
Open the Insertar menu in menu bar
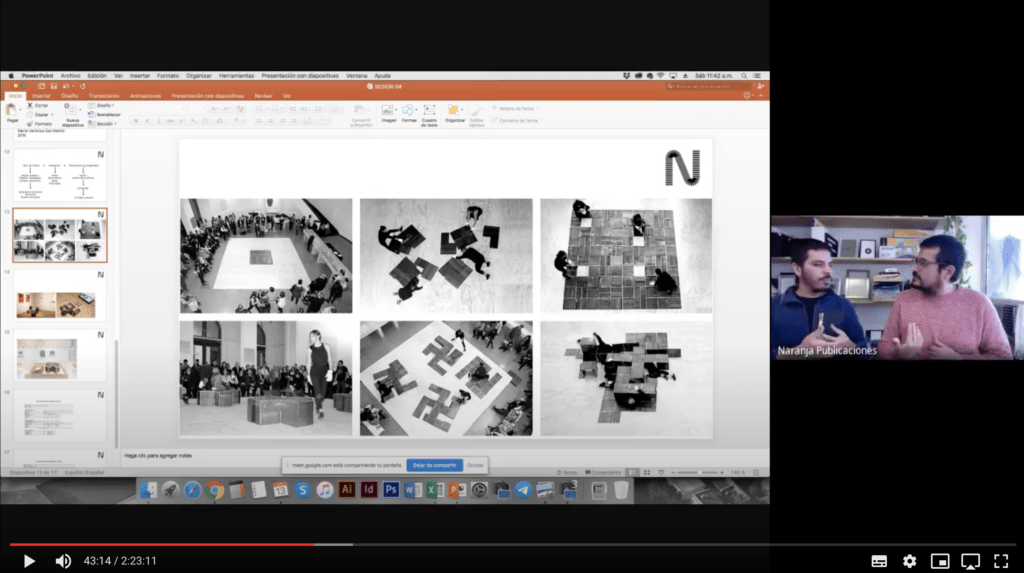pyautogui.click(x=140, y=76)
